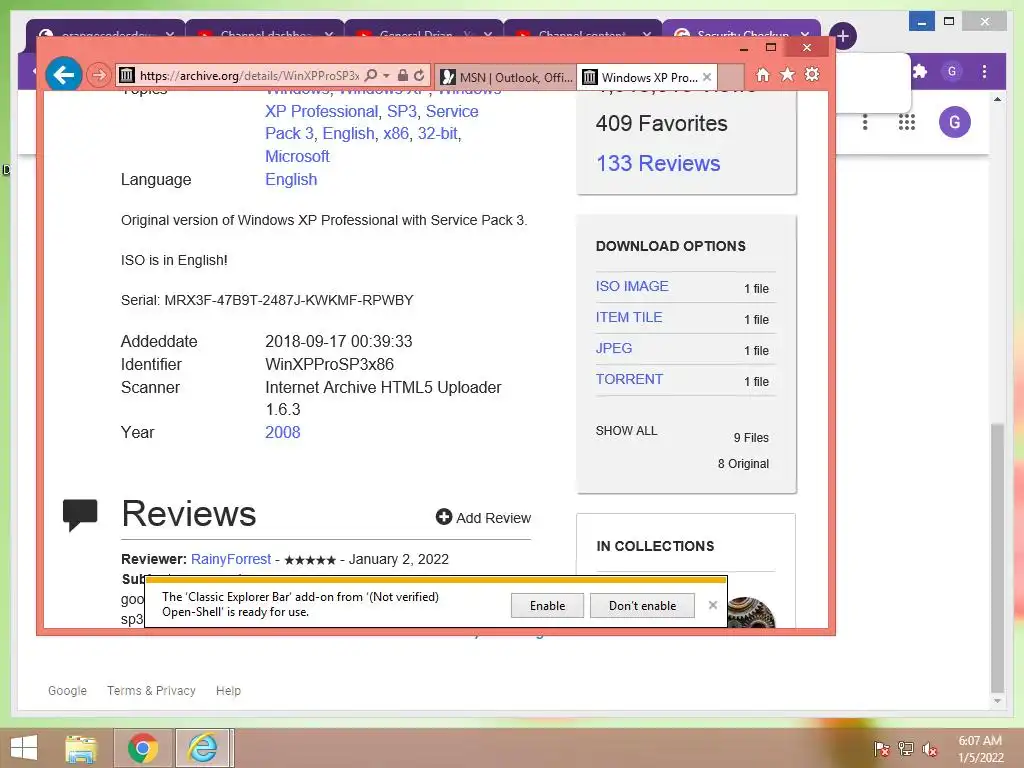The height and width of the screenshot is (768, 1024).
Task: Open the Google apps grid in Chrome page
Action: click(x=906, y=122)
